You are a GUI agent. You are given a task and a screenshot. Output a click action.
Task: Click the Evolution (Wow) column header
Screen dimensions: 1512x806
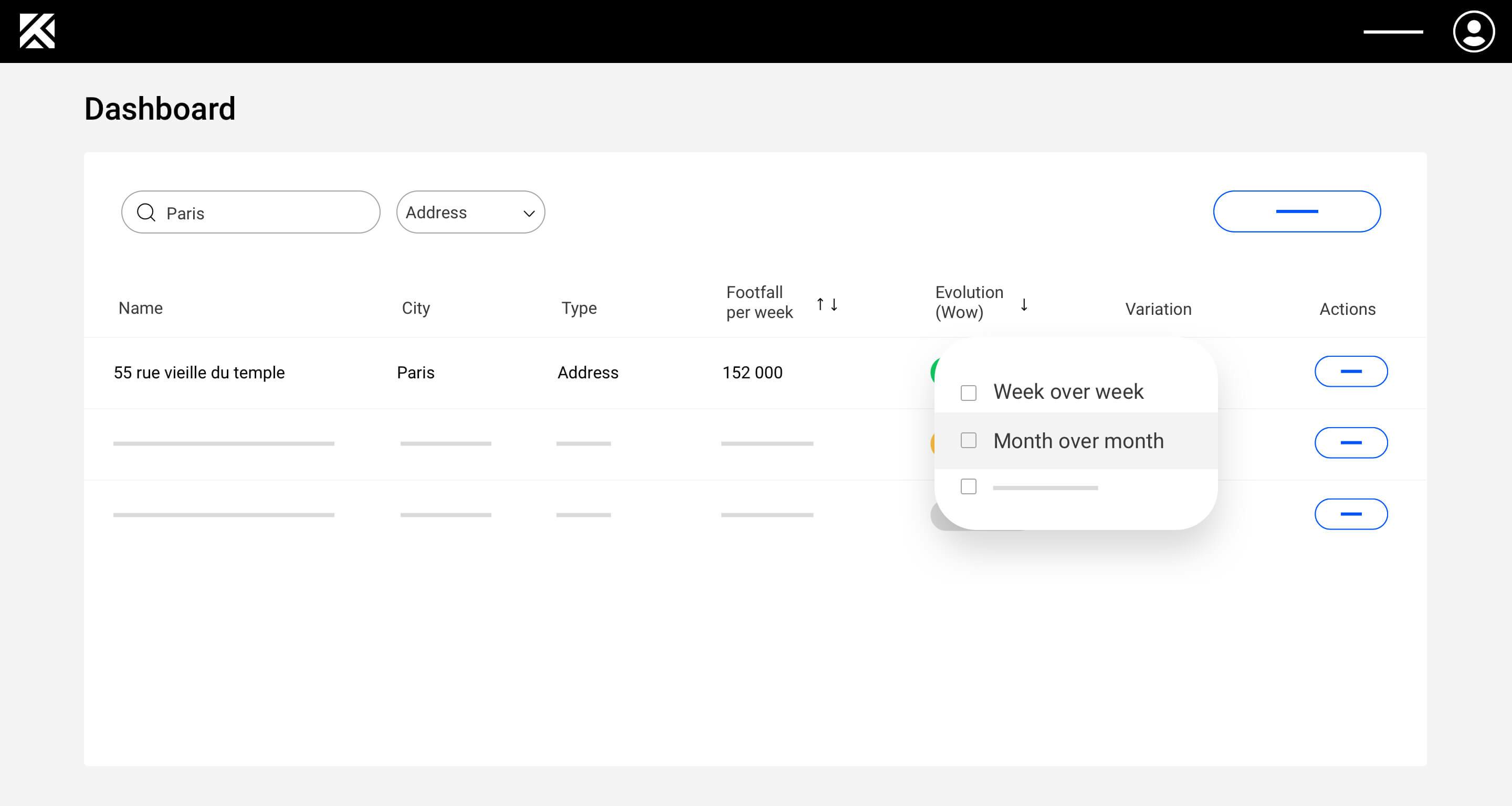point(969,302)
